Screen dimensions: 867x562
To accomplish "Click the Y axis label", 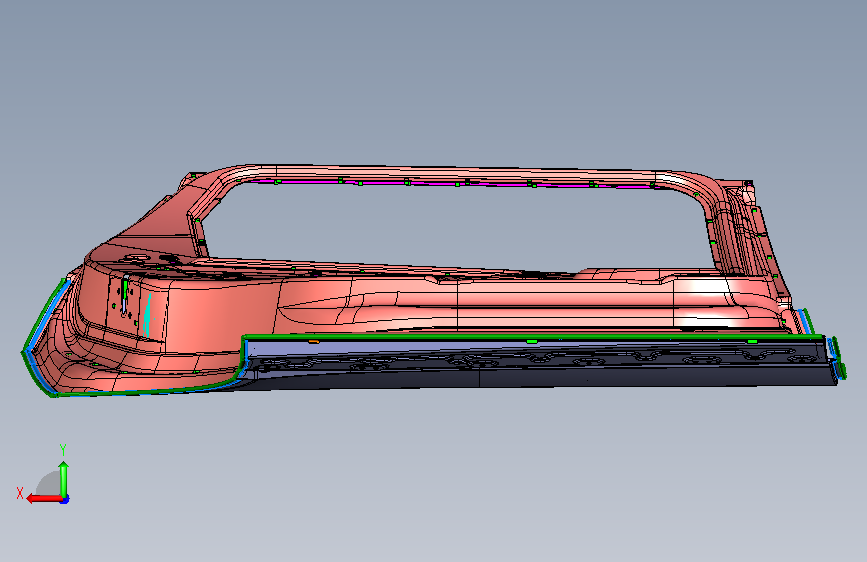I will point(63,450).
